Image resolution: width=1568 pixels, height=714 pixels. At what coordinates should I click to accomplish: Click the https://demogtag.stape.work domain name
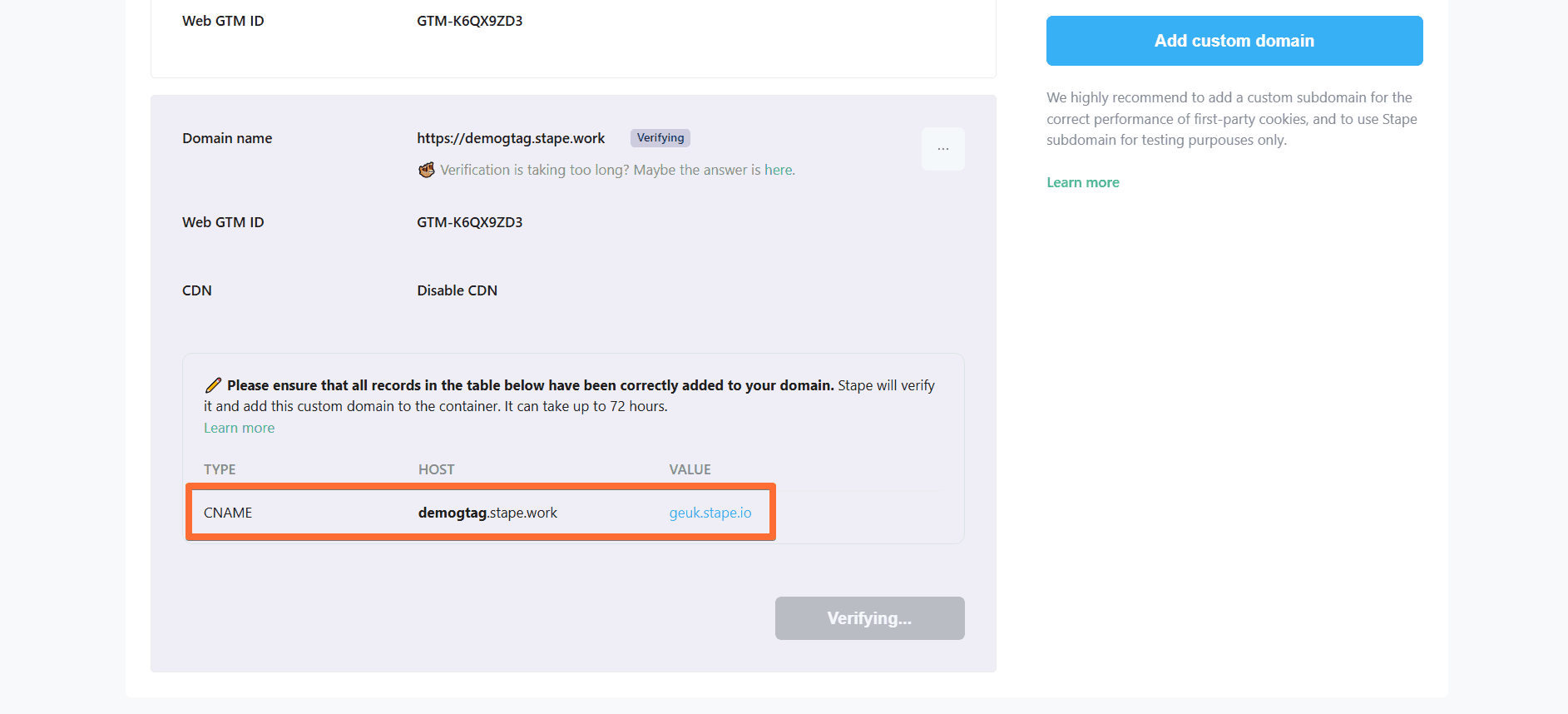(511, 138)
